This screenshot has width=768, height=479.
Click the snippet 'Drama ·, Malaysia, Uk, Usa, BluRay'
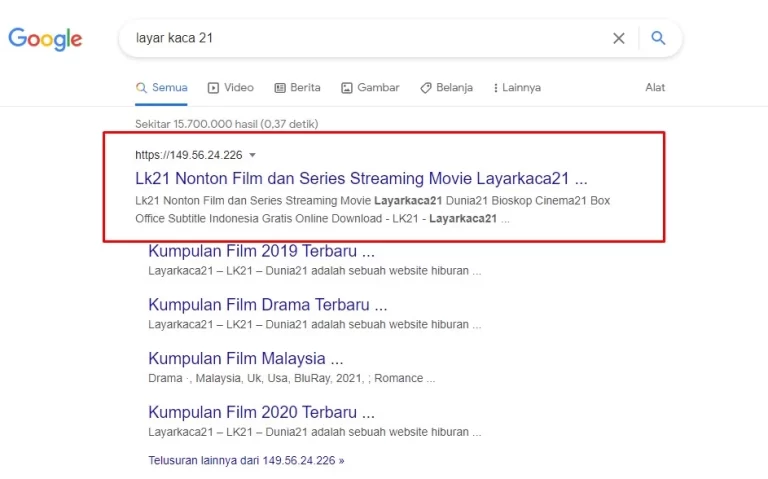coord(291,379)
